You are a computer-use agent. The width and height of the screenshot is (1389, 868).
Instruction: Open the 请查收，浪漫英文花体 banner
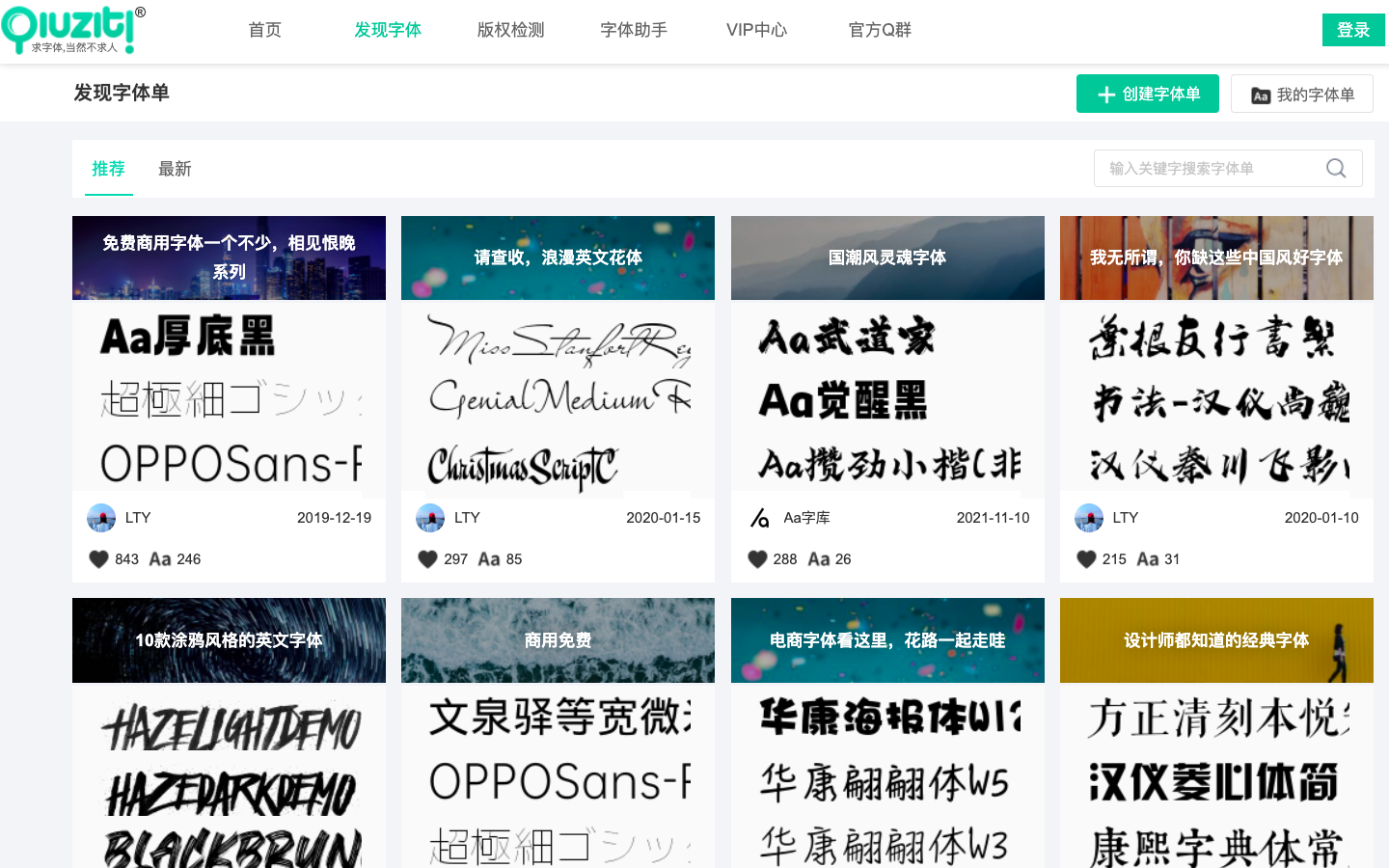coord(558,258)
